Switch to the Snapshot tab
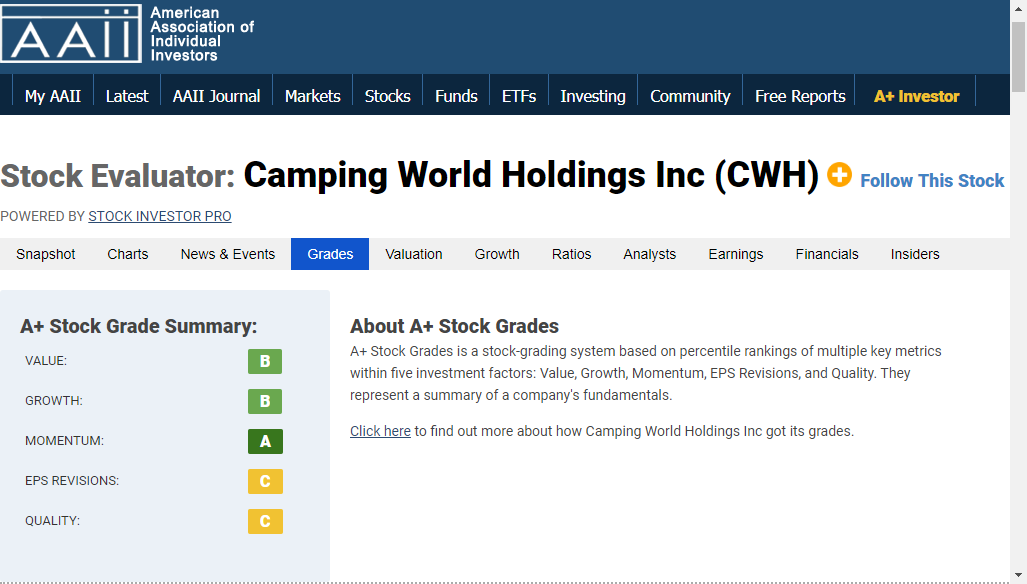The height and width of the screenshot is (584, 1027). tap(46, 254)
